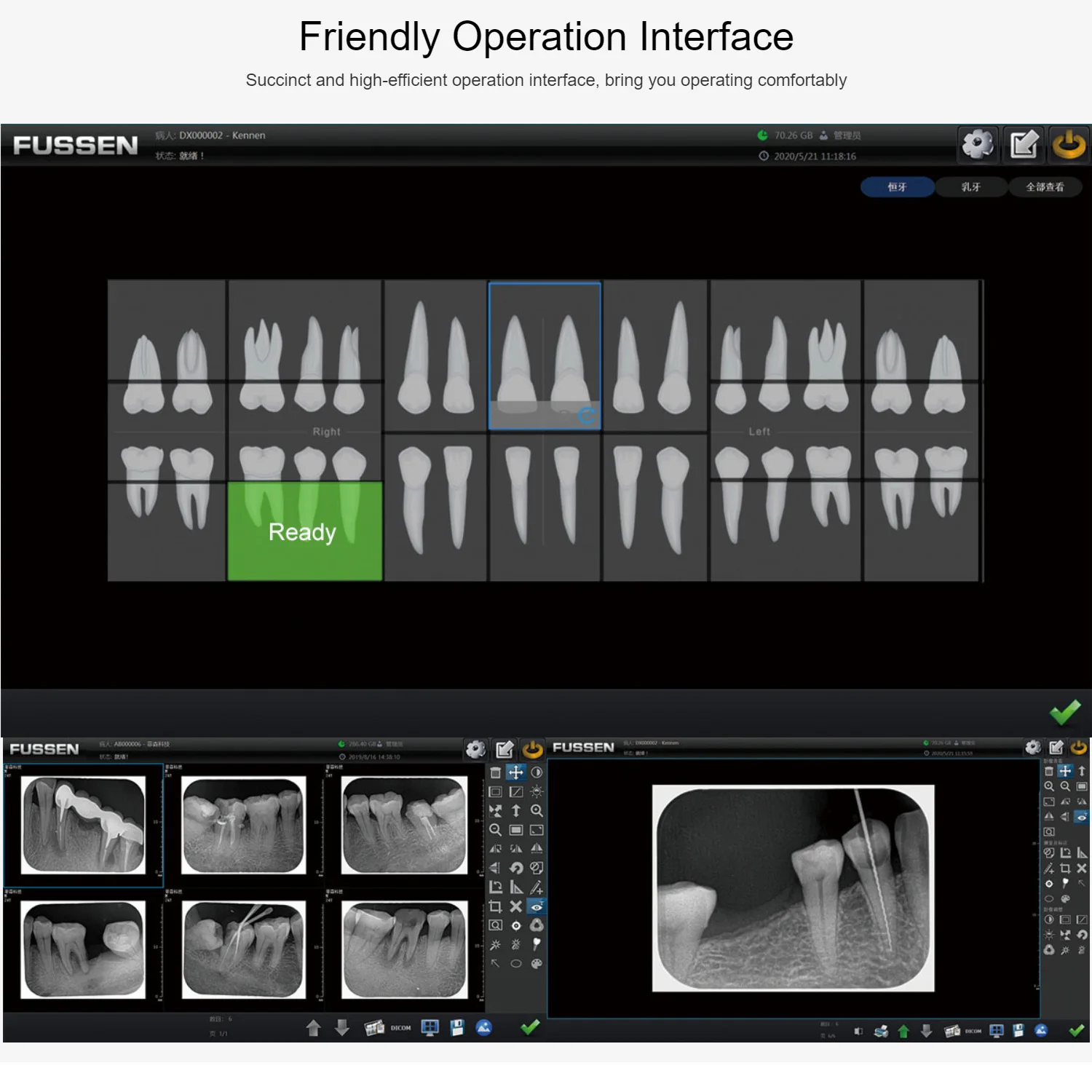The width and height of the screenshot is (1092, 1092).
Task: Select the angle measurement tool in gallery toolbar
Action: click(496, 887)
